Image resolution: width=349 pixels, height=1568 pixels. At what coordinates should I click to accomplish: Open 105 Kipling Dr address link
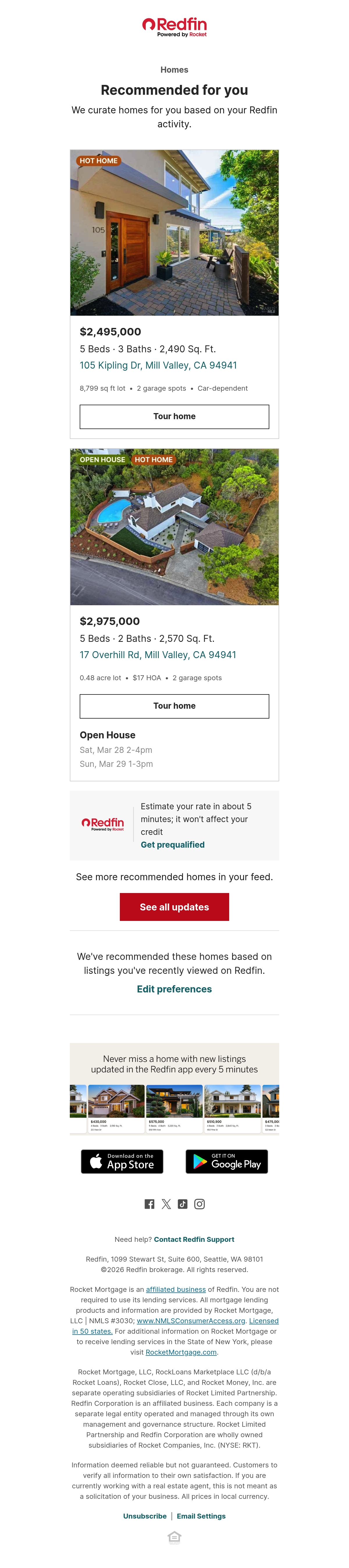pyautogui.click(x=159, y=365)
